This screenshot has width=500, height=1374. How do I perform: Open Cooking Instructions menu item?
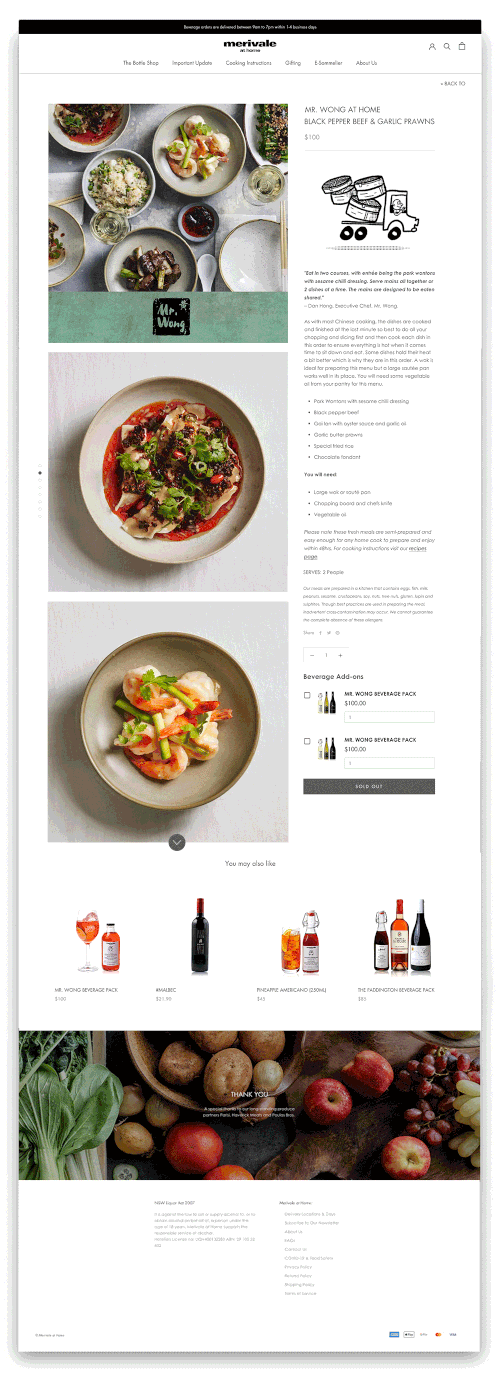point(249,63)
